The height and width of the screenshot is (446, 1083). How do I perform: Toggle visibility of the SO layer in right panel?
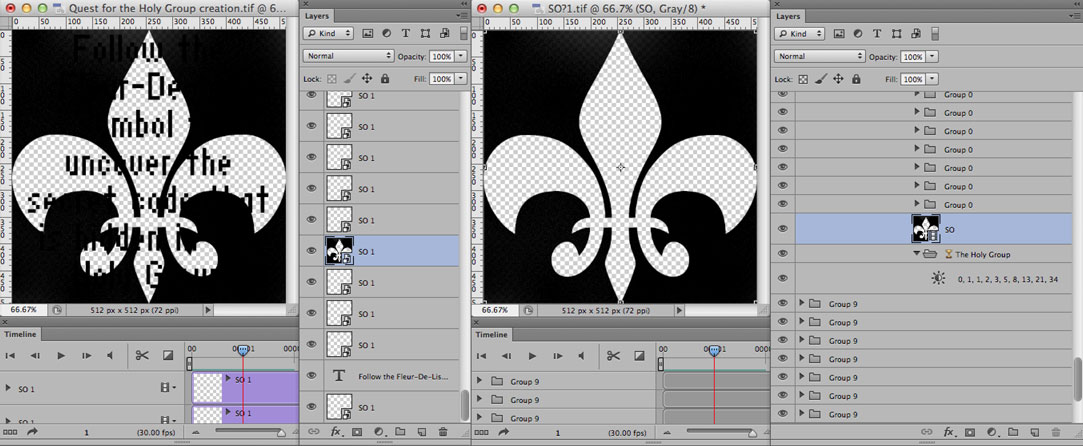point(782,229)
